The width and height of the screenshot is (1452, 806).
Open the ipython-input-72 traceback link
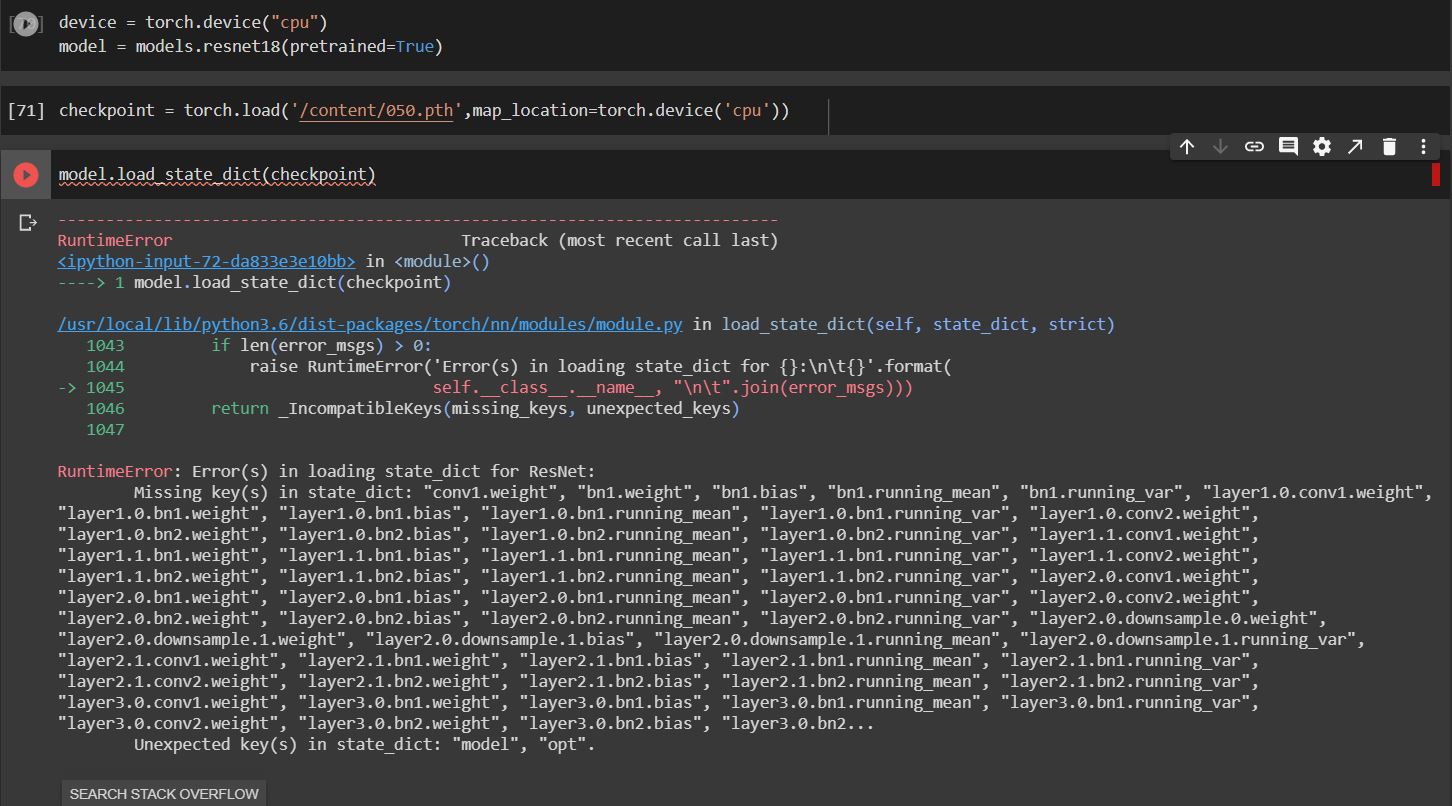(x=206, y=262)
